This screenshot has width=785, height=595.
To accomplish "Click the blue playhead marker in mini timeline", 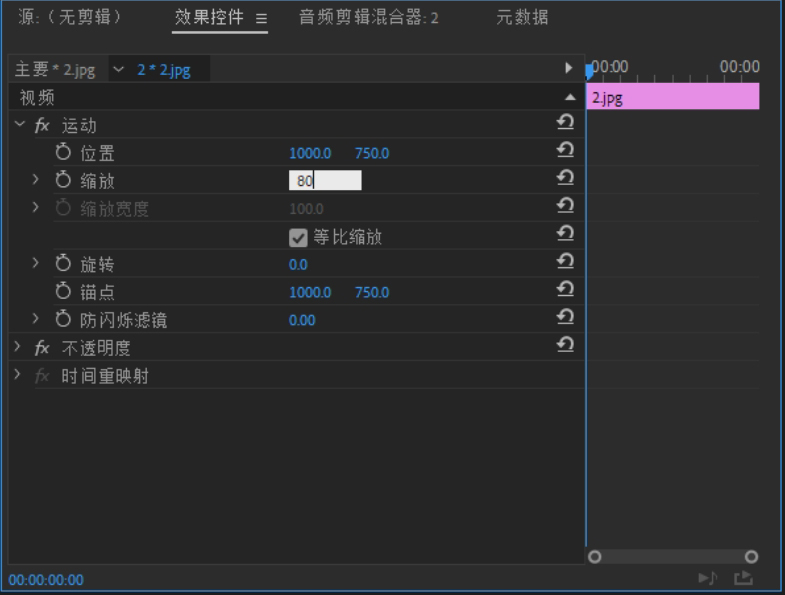I will (x=589, y=70).
